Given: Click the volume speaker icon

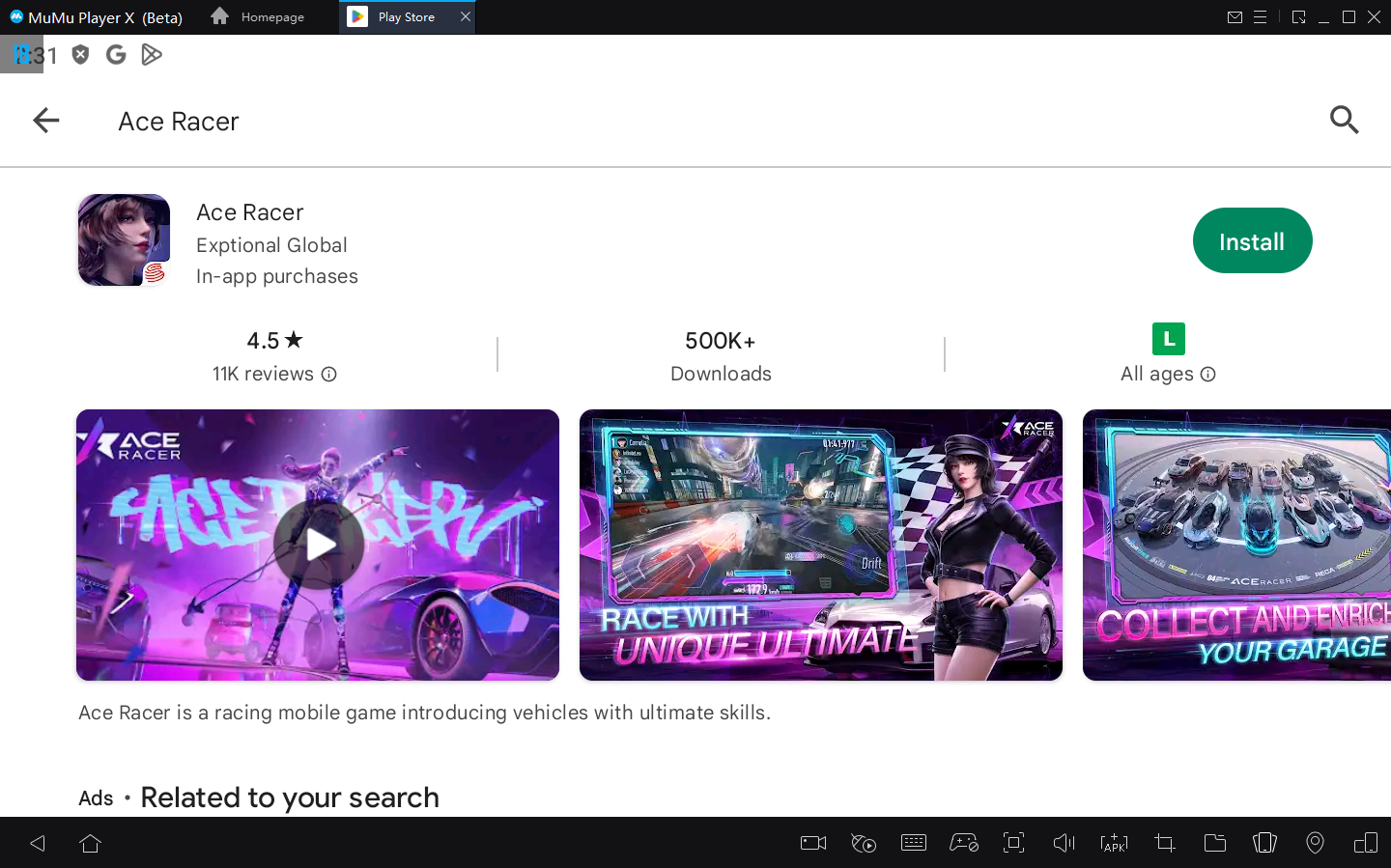Looking at the screenshot, I should pos(1064,843).
